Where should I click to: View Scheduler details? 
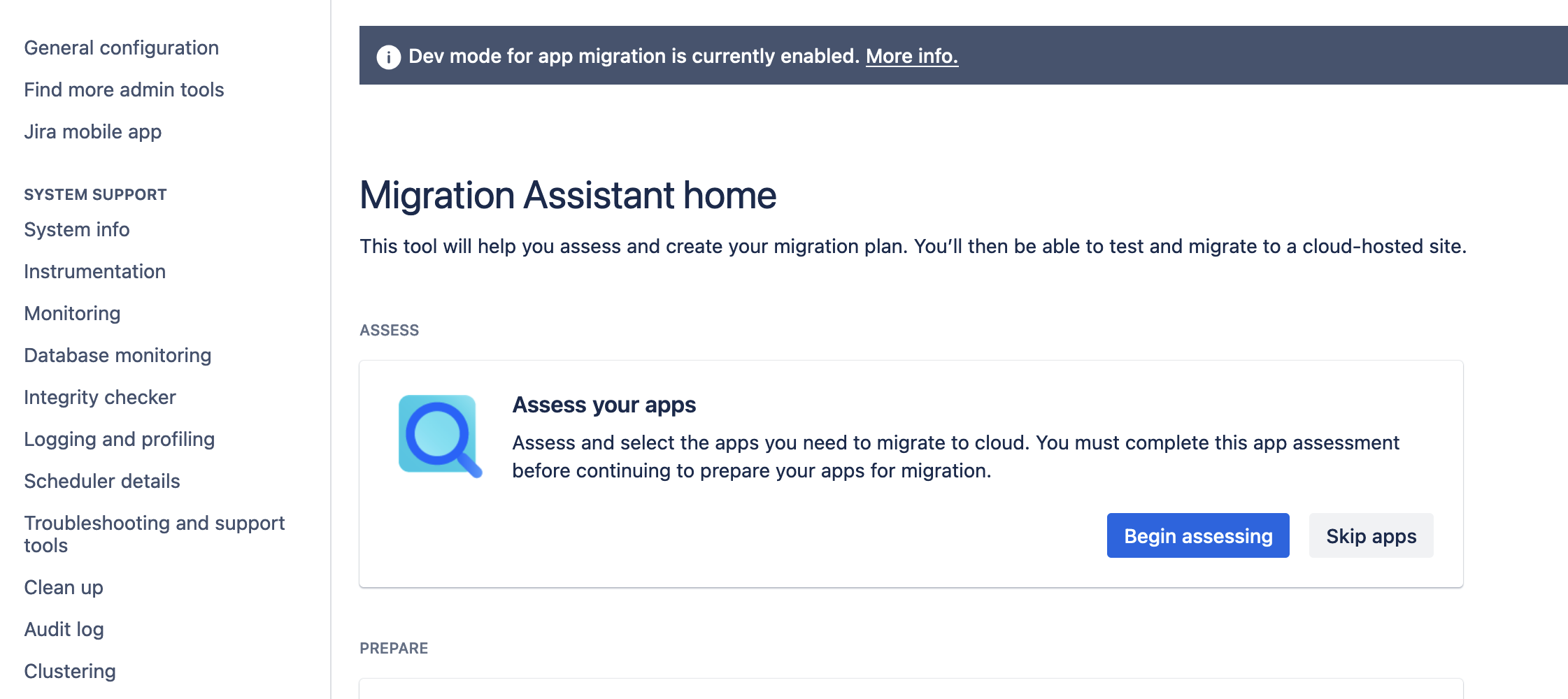[x=102, y=481]
